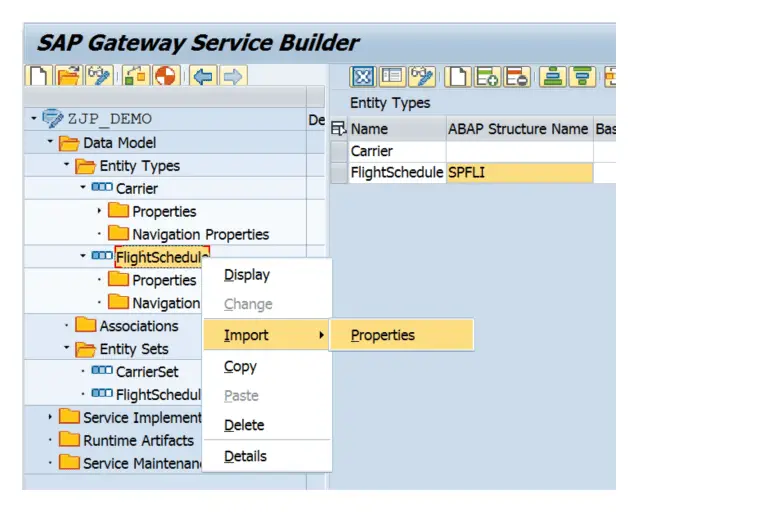768x512 pixels.
Task: Open the Associations tree node
Action: pos(138,326)
